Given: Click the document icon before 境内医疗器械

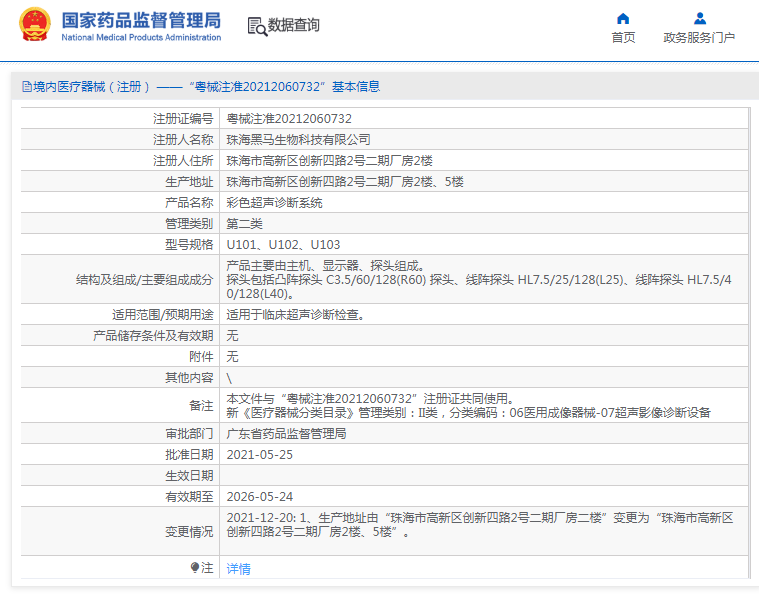Looking at the screenshot, I should pos(27,87).
